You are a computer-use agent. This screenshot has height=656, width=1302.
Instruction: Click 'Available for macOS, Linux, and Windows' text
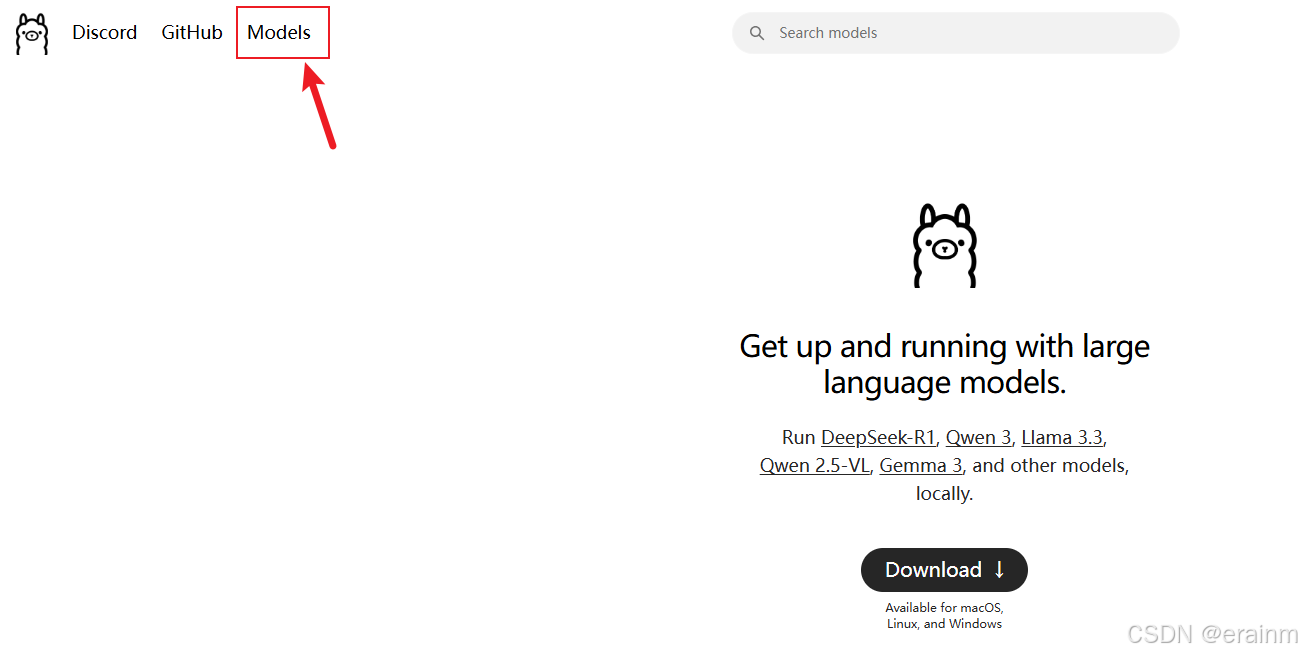944,615
